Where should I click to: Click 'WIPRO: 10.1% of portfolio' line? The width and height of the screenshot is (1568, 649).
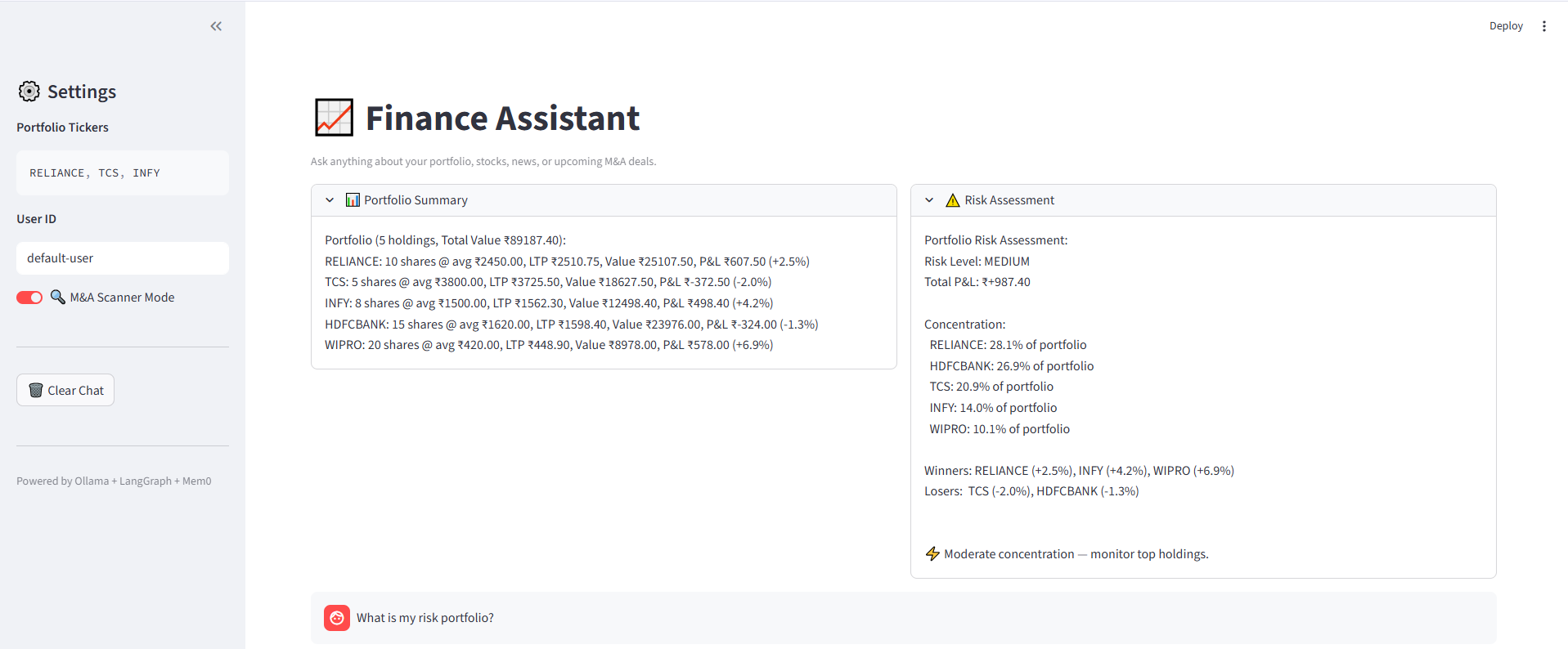point(1000,429)
